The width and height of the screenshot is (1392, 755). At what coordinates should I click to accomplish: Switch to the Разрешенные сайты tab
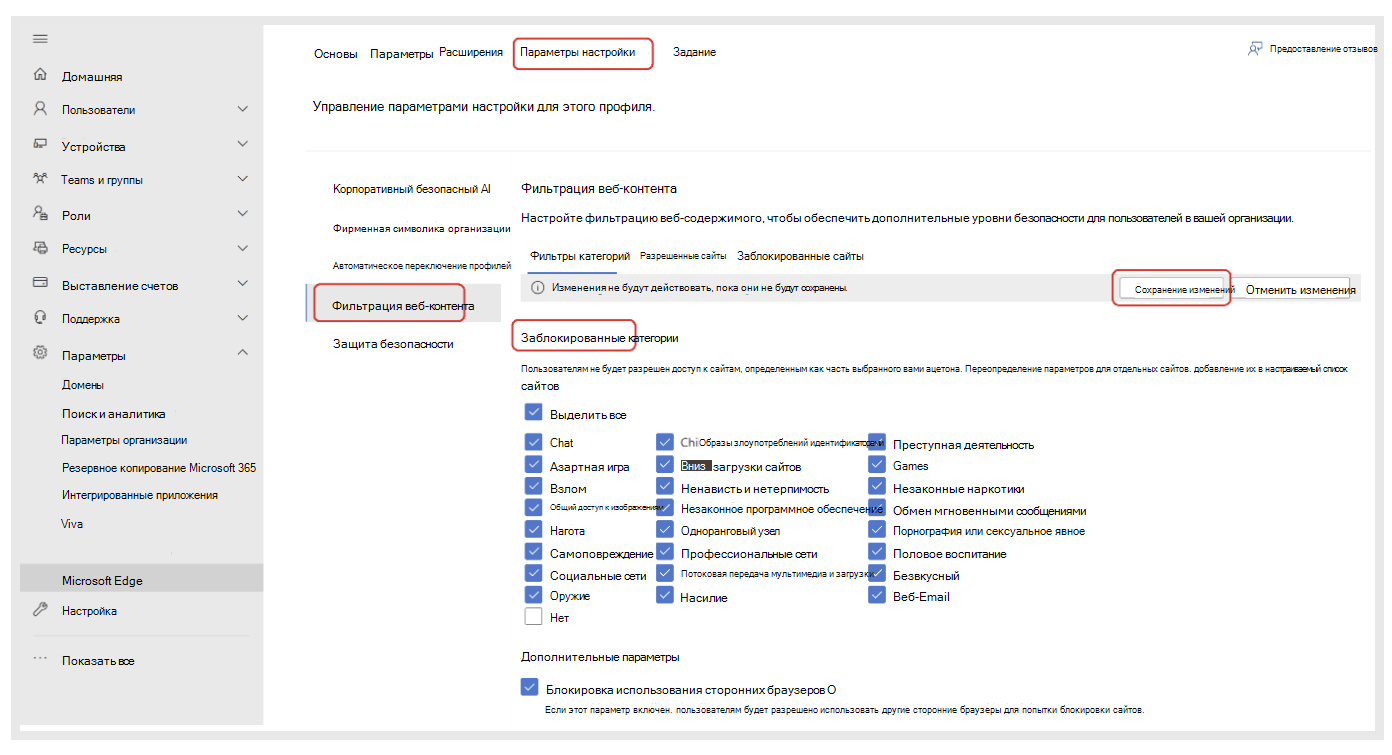tap(683, 256)
